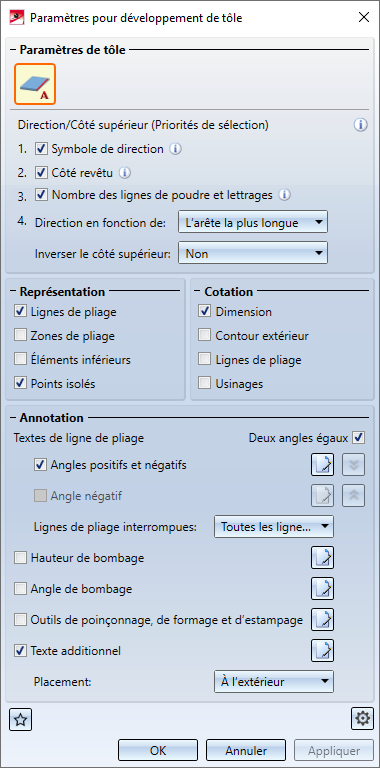Image resolution: width=380 pixels, height=768 pixels.
Task: Open Lignes de pliage interrompues dropdown
Action: click(274, 527)
